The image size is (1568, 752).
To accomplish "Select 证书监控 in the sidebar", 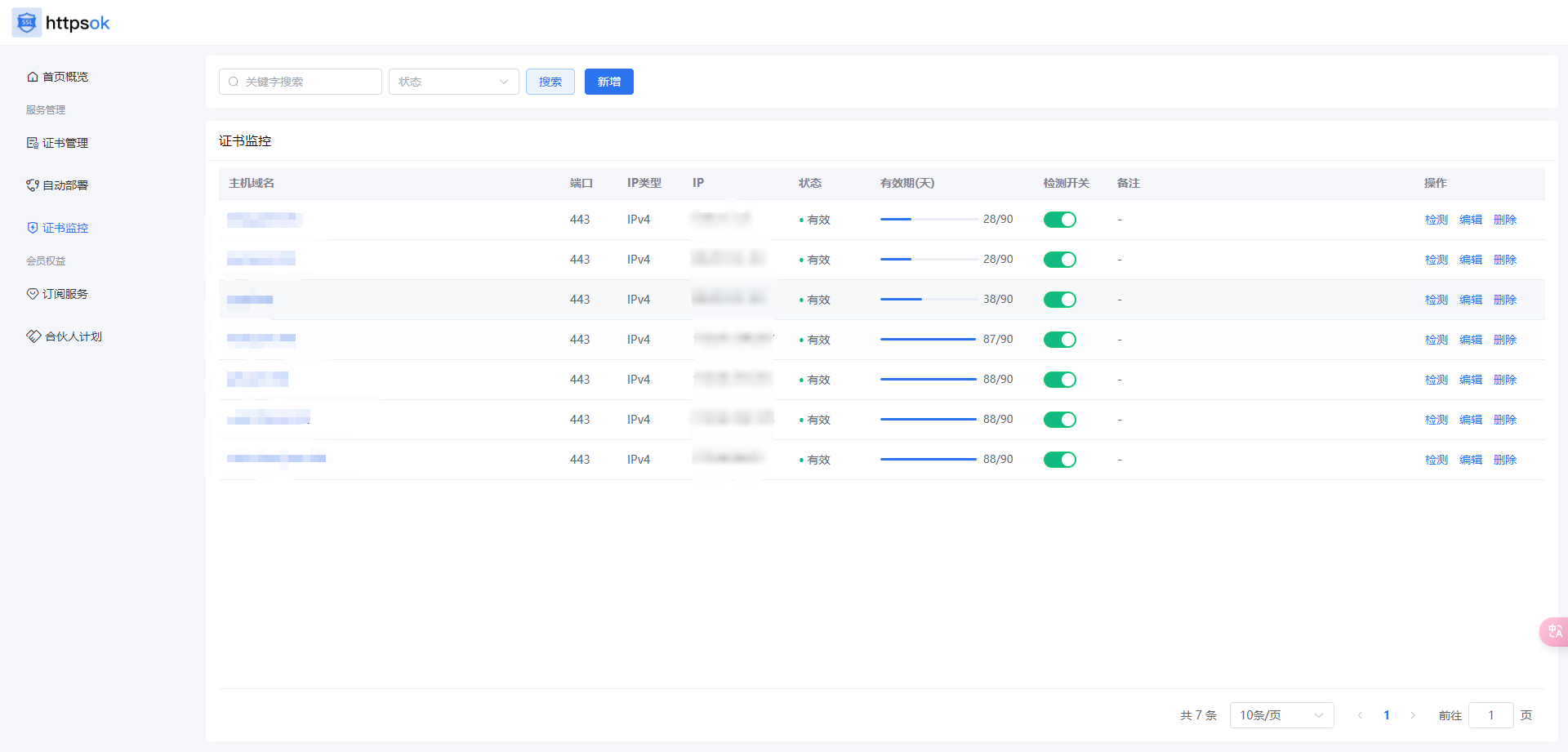I will tap(65, 228).
